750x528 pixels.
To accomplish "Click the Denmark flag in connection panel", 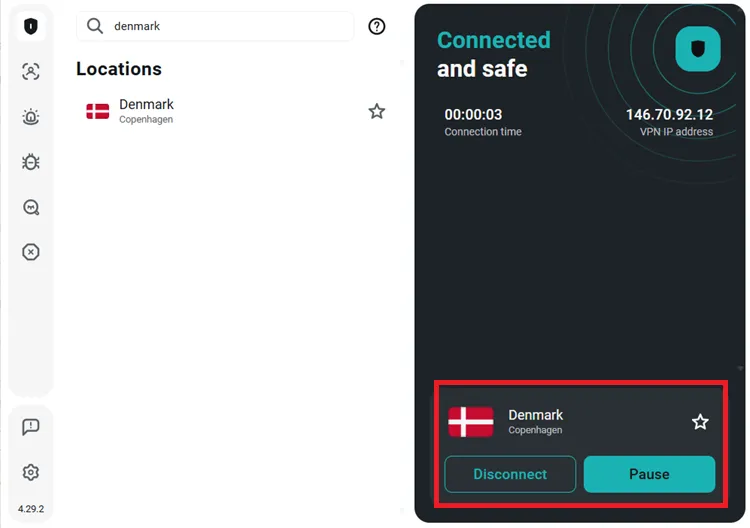I will [471, 422].
